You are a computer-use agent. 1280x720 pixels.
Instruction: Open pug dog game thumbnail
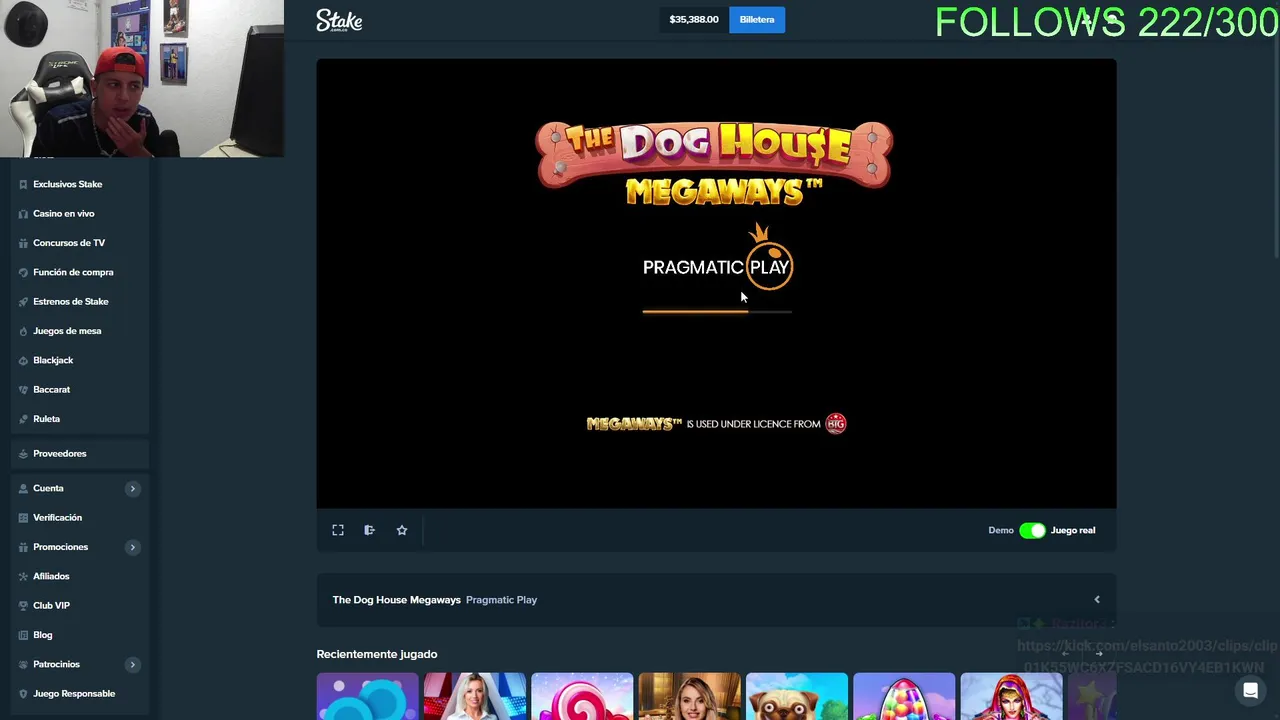(797, 697)
